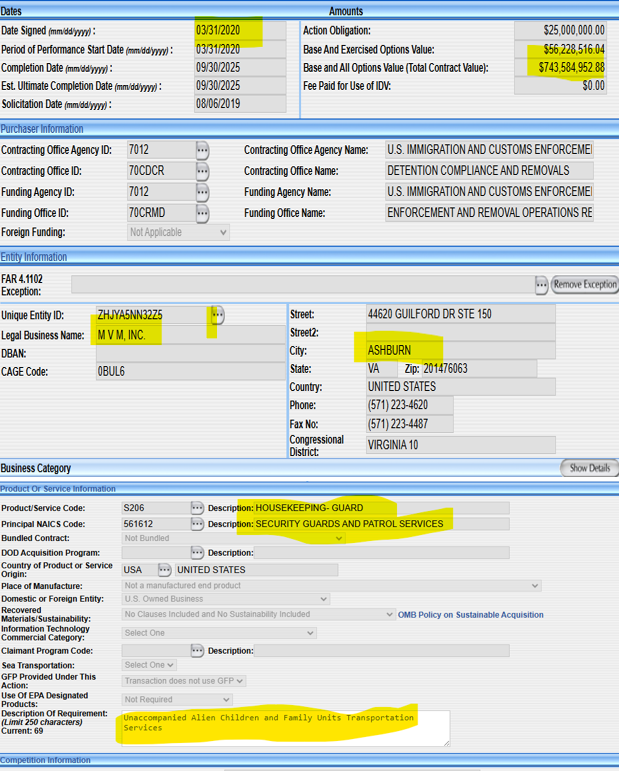Viewport: 619px width, 772px height.
Task: Click the Contracting Office Name field
Action: (x=489, y=171)
